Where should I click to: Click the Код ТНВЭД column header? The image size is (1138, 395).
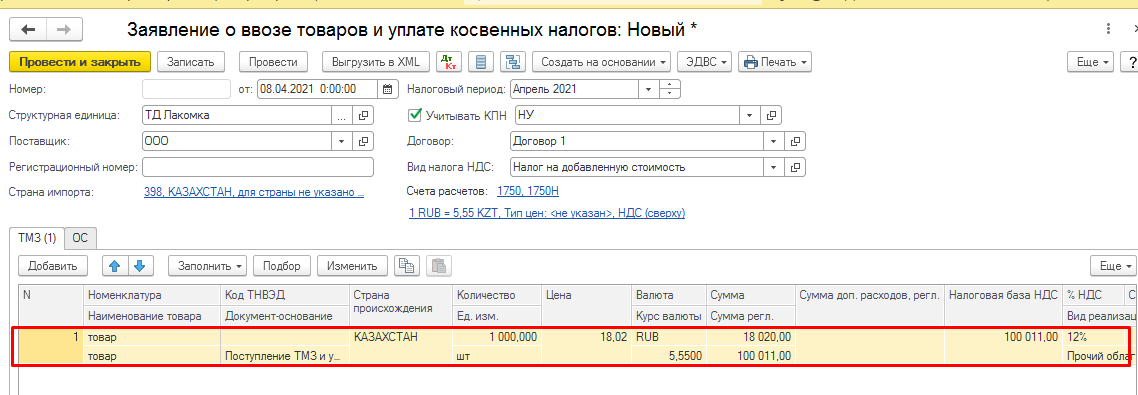[284, 296]
